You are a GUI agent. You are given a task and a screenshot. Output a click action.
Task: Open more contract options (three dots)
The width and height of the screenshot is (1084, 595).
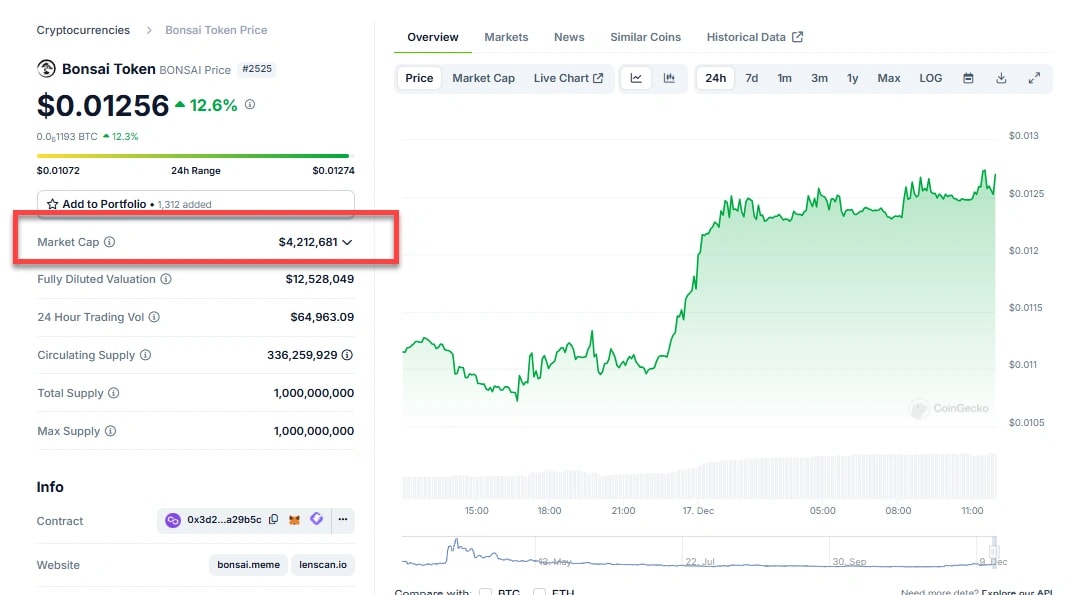[342, 520]
